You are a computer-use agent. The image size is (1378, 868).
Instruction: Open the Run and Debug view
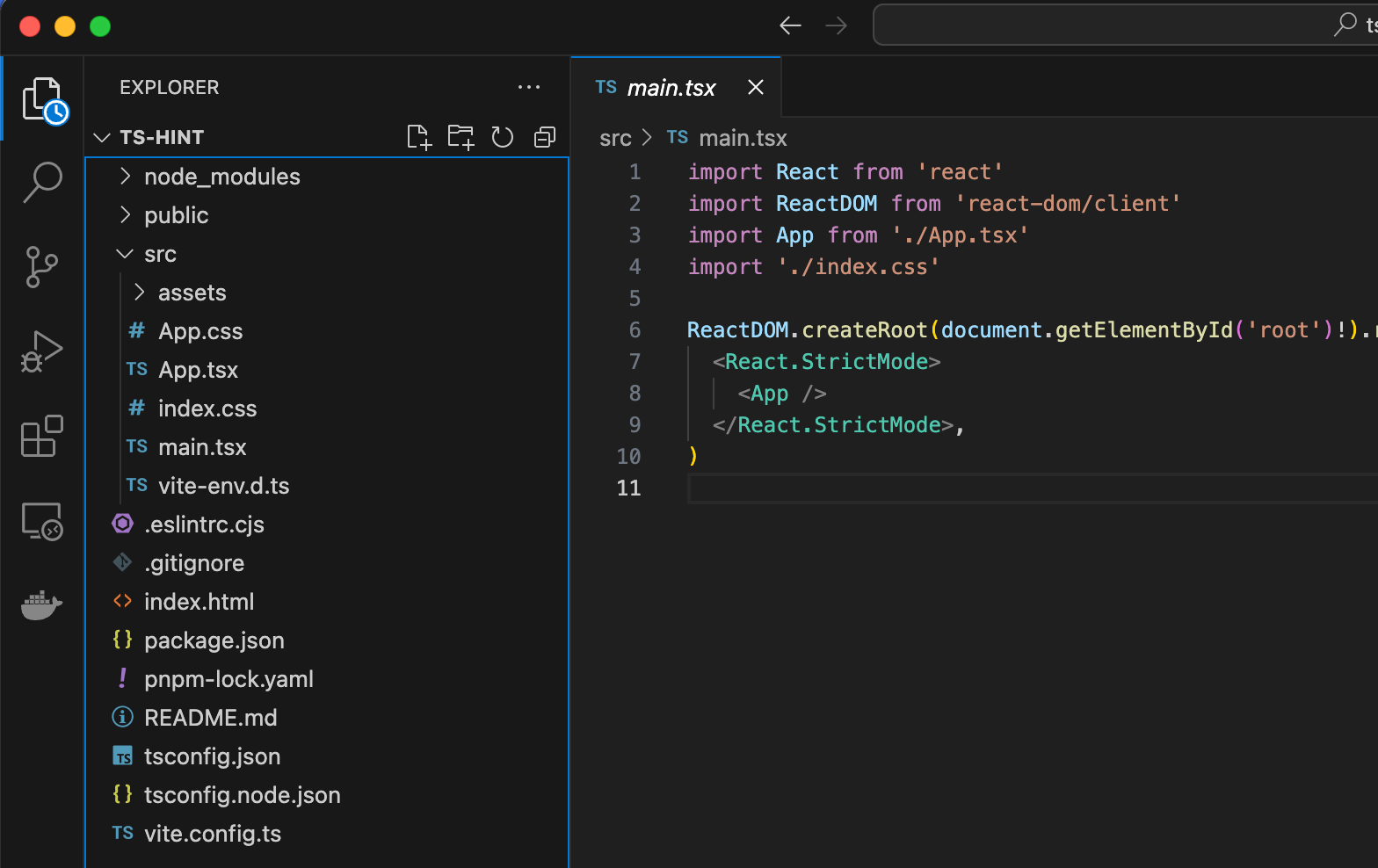click(x=42, y=351)
